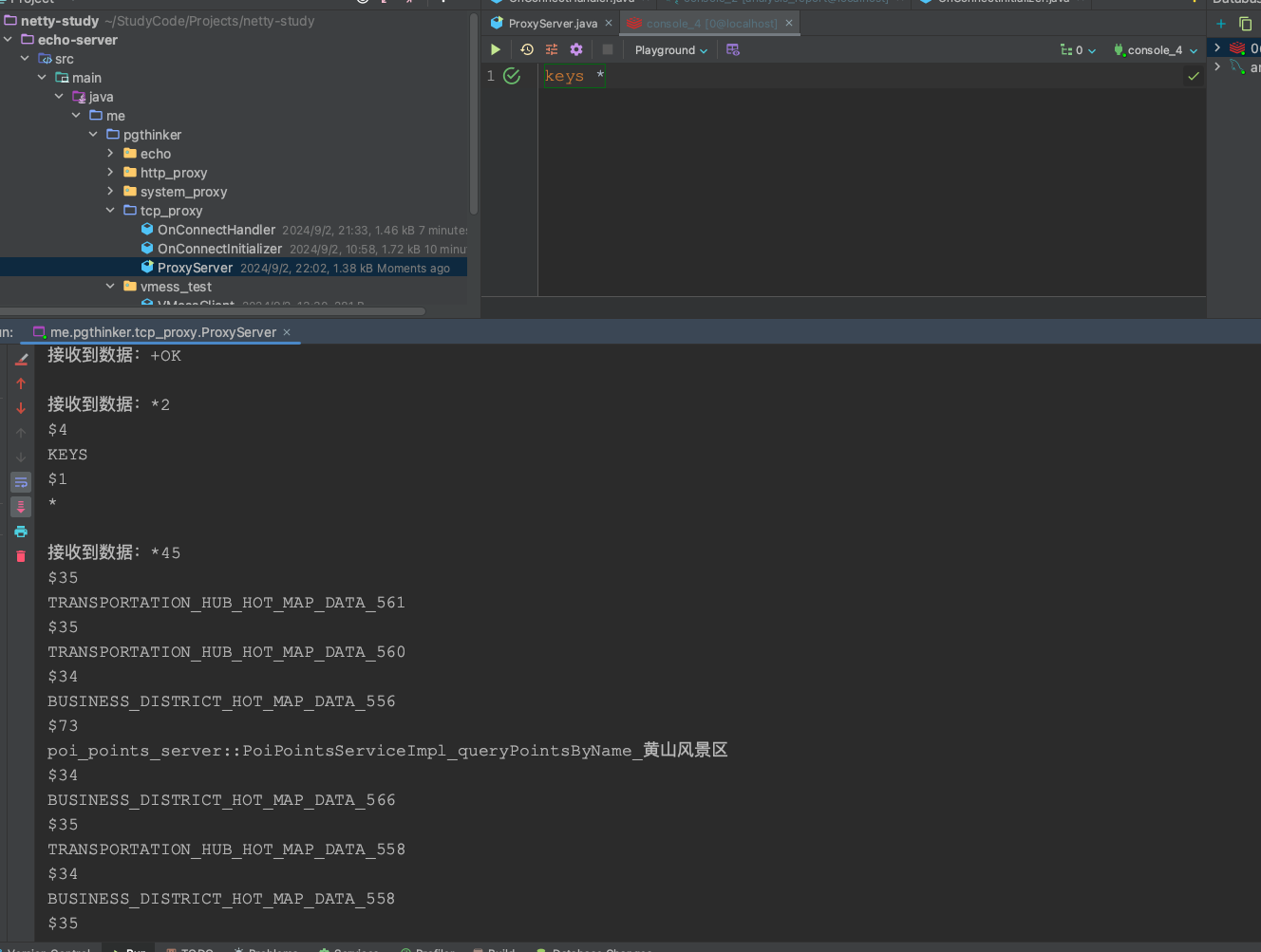This screenshot has height=952, width=1261.
Task: Collapse the main folder chevron
Action: pos(42,77)
